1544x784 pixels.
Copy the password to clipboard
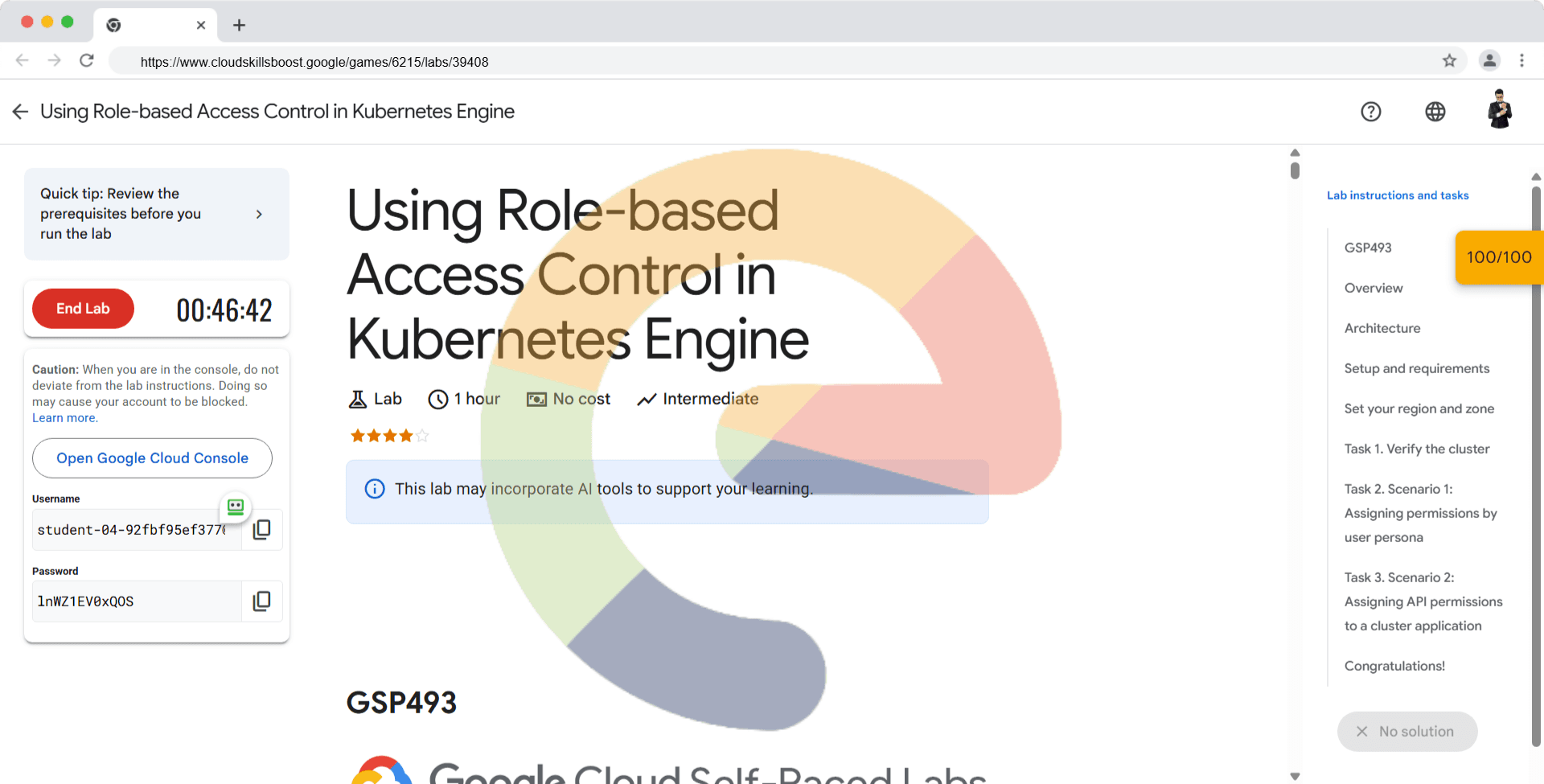pyautogui.click(x=262, y=601)
